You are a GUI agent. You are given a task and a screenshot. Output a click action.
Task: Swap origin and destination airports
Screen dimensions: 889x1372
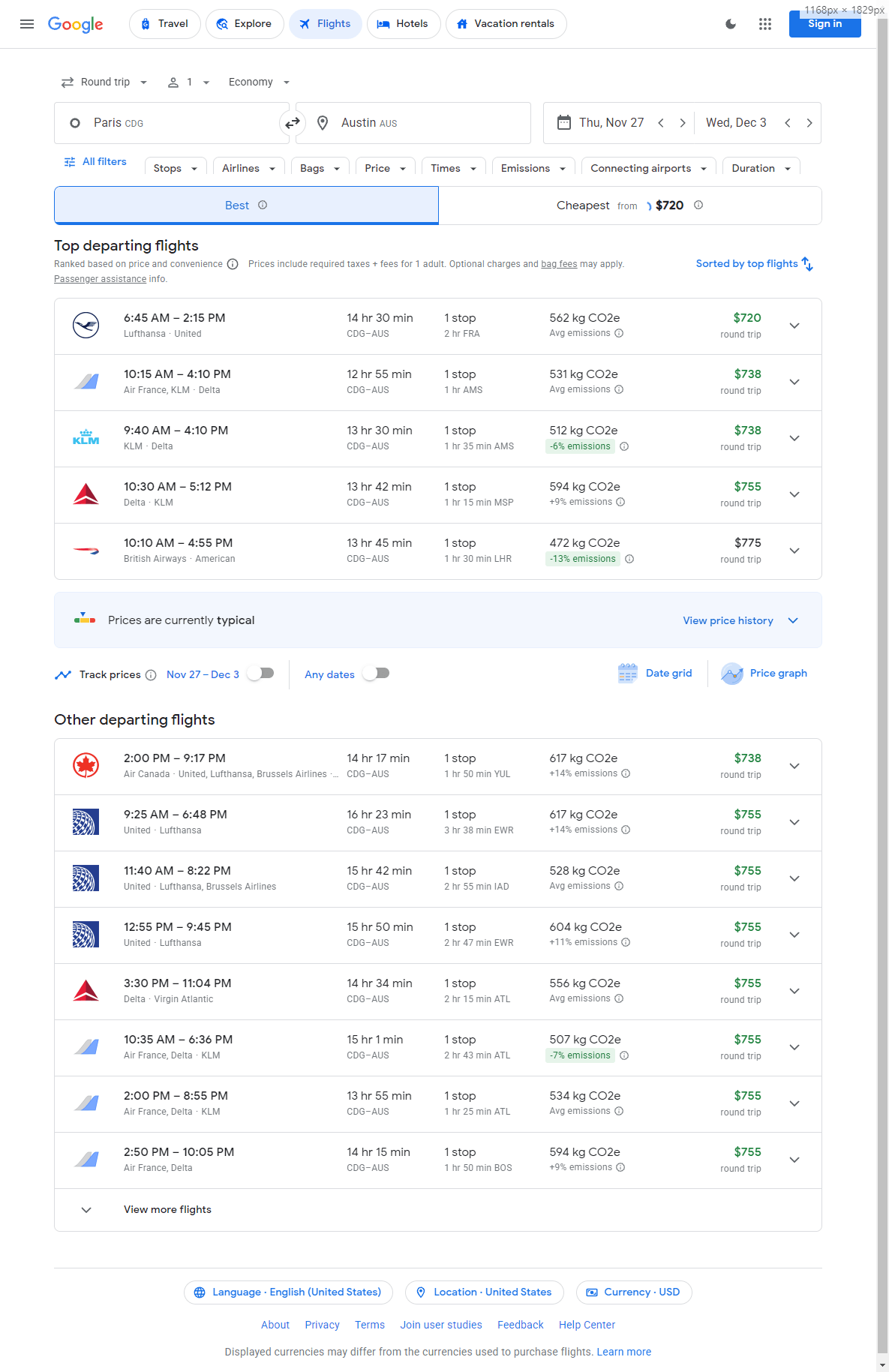click(293, 123)
